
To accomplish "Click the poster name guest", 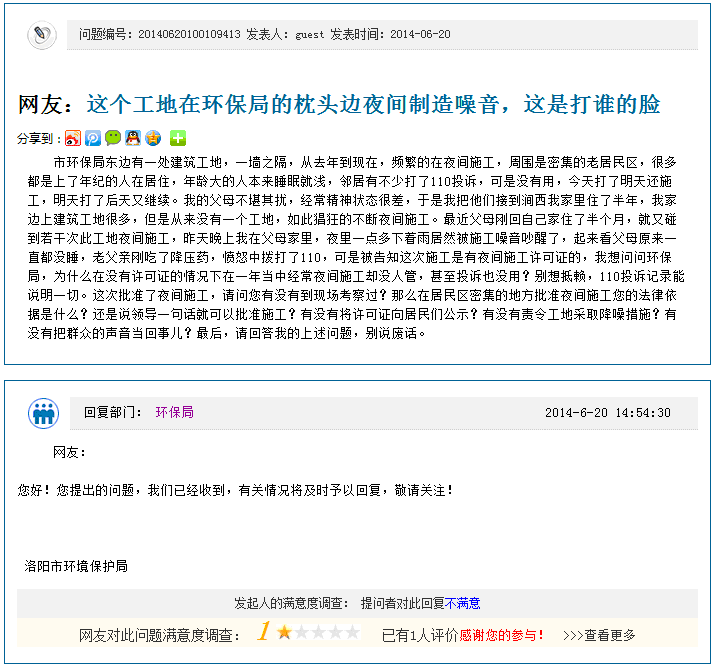I will 310,34.
